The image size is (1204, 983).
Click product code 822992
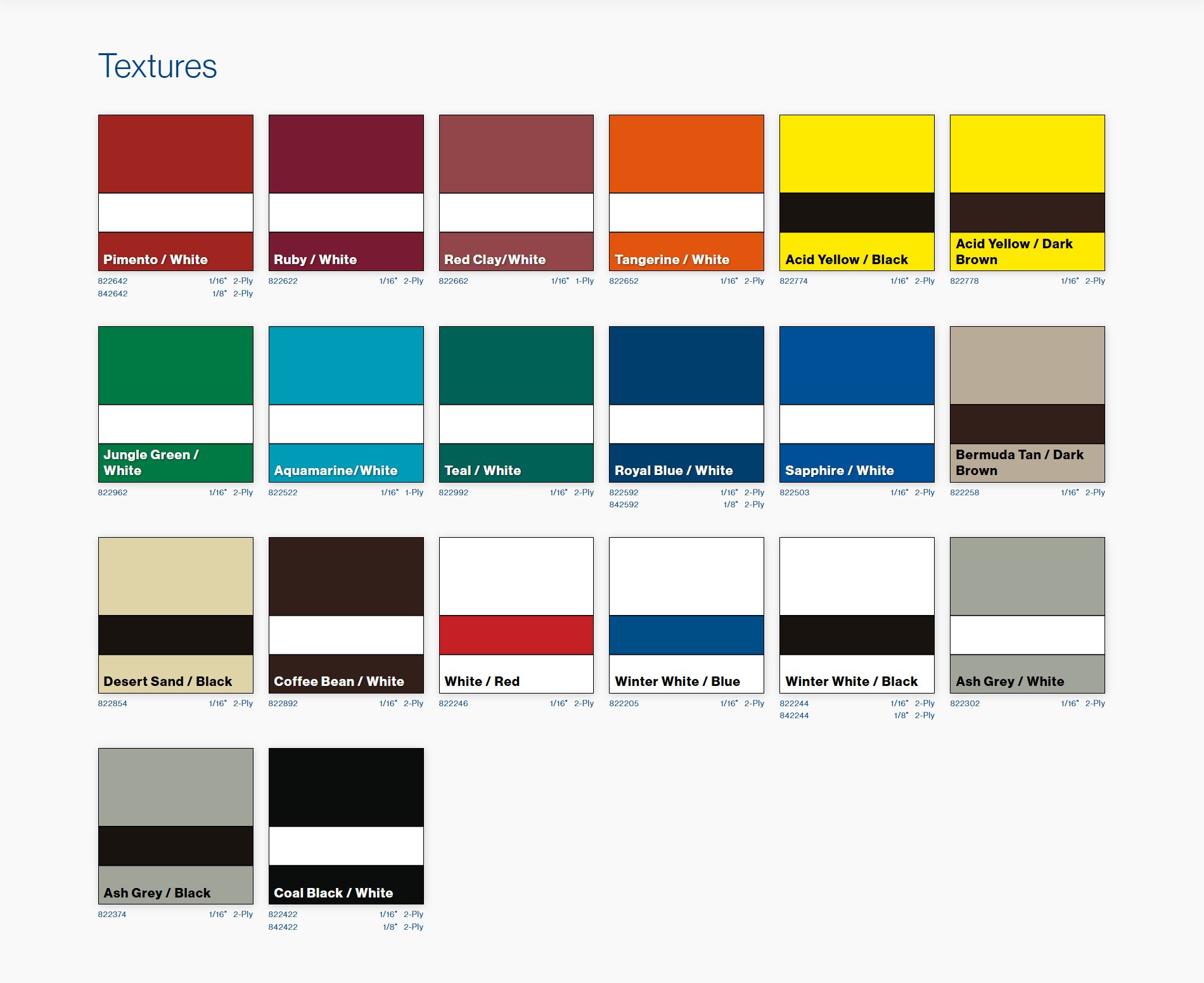453,492
